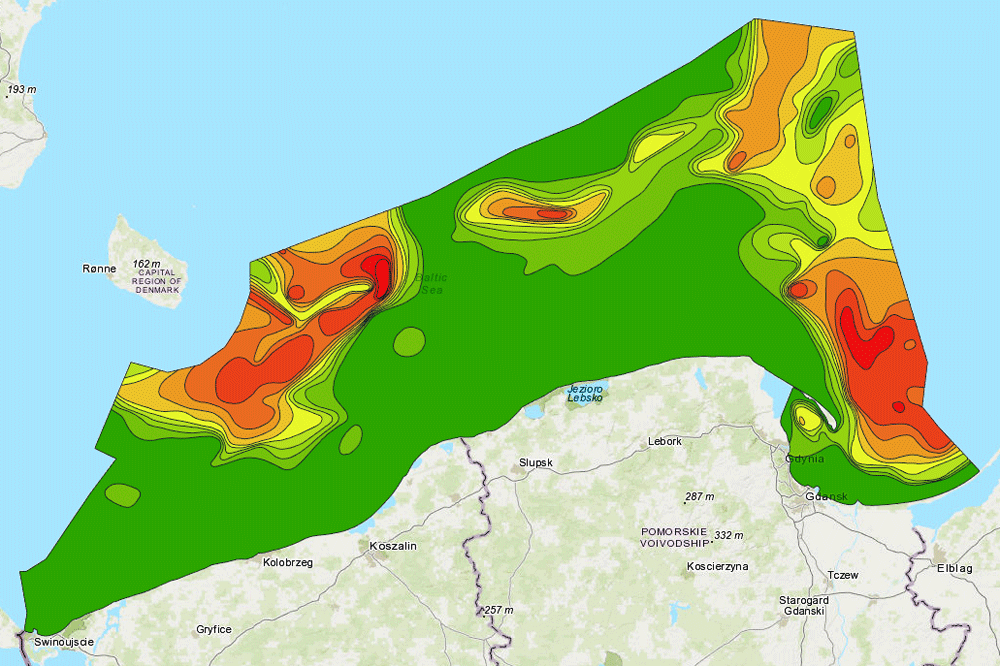Viewport: 1000px width, 666px height.
Task: Select the Koszalin city label
Action: click(393, 546)
